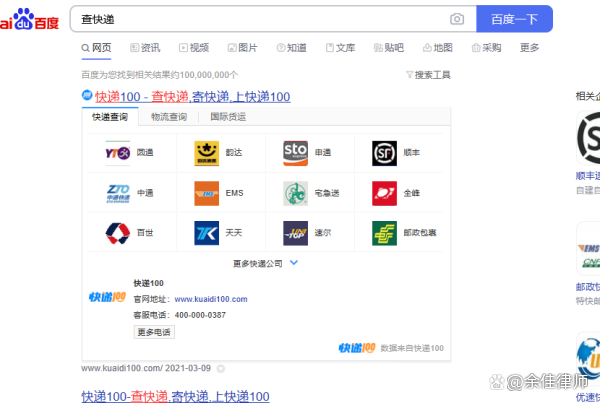Open dropdown arrow after www.kuaidi100.com/ 2021-03-09
This screenshot has width=600, height=403.
221,369
